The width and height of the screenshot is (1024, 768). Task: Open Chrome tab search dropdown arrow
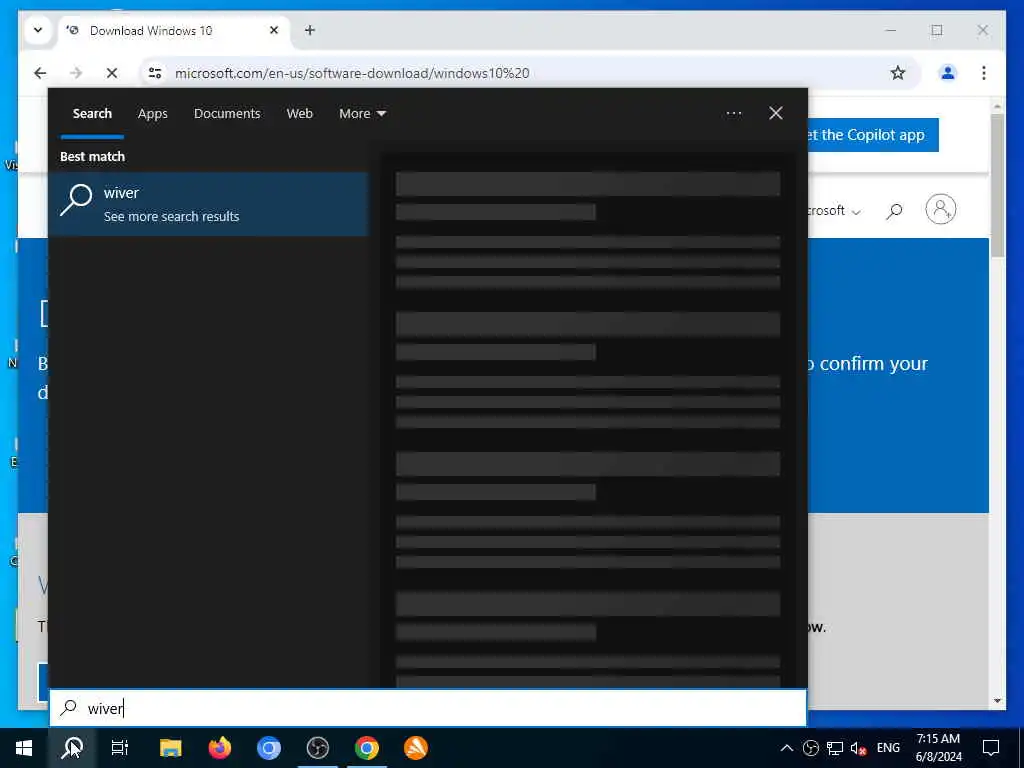[38, 30]
